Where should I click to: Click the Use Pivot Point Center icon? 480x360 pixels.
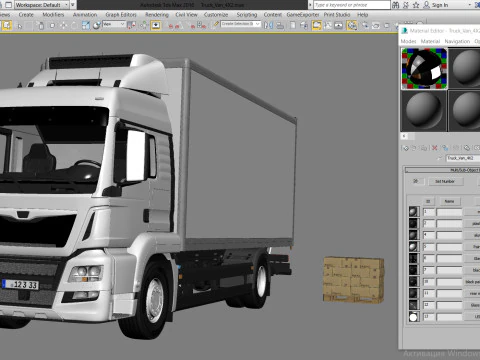click(x=132, y=25)
